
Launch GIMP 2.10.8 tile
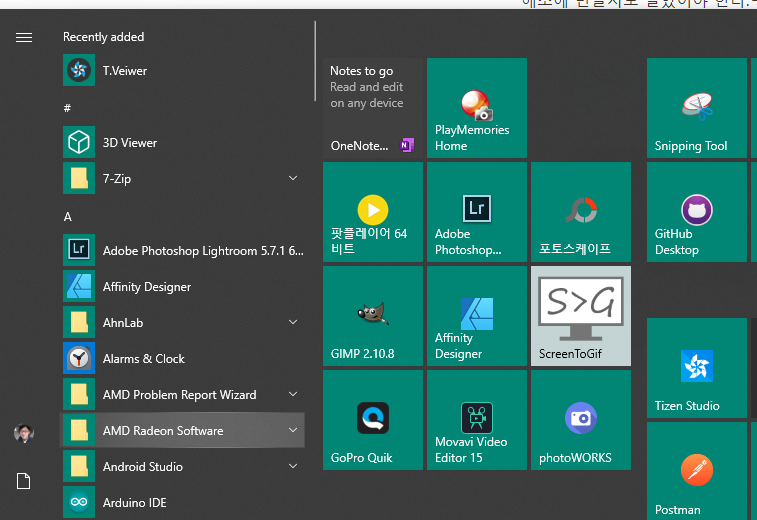[x=373, y=316]
